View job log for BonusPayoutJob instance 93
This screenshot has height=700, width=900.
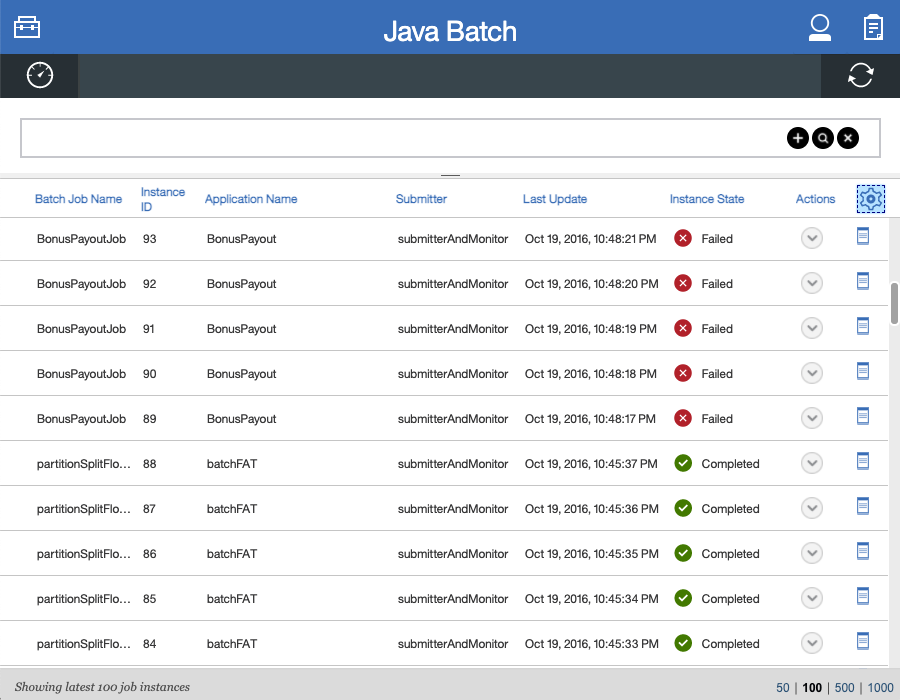(x=862, y=237)
